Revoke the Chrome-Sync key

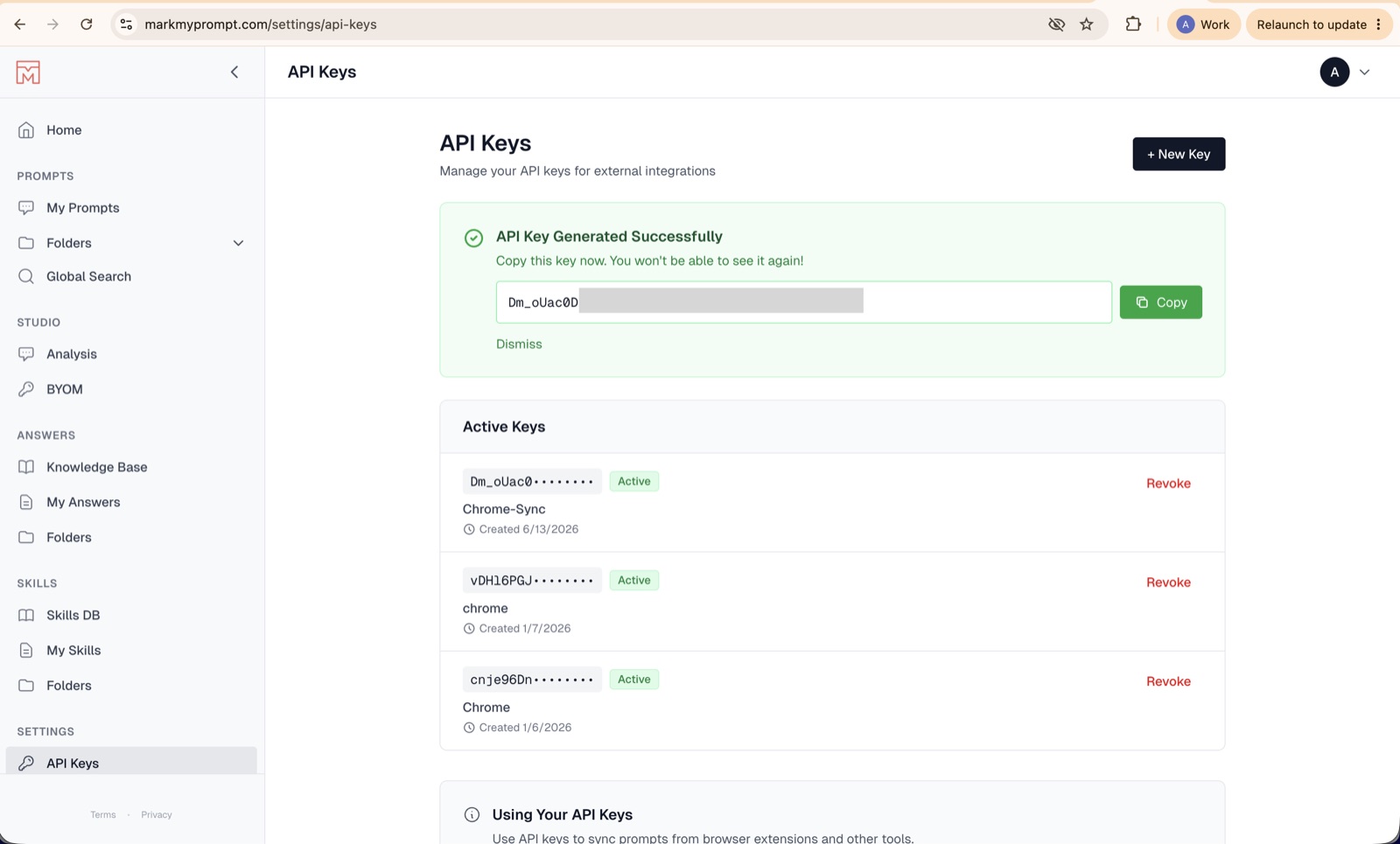point(1168,483)
